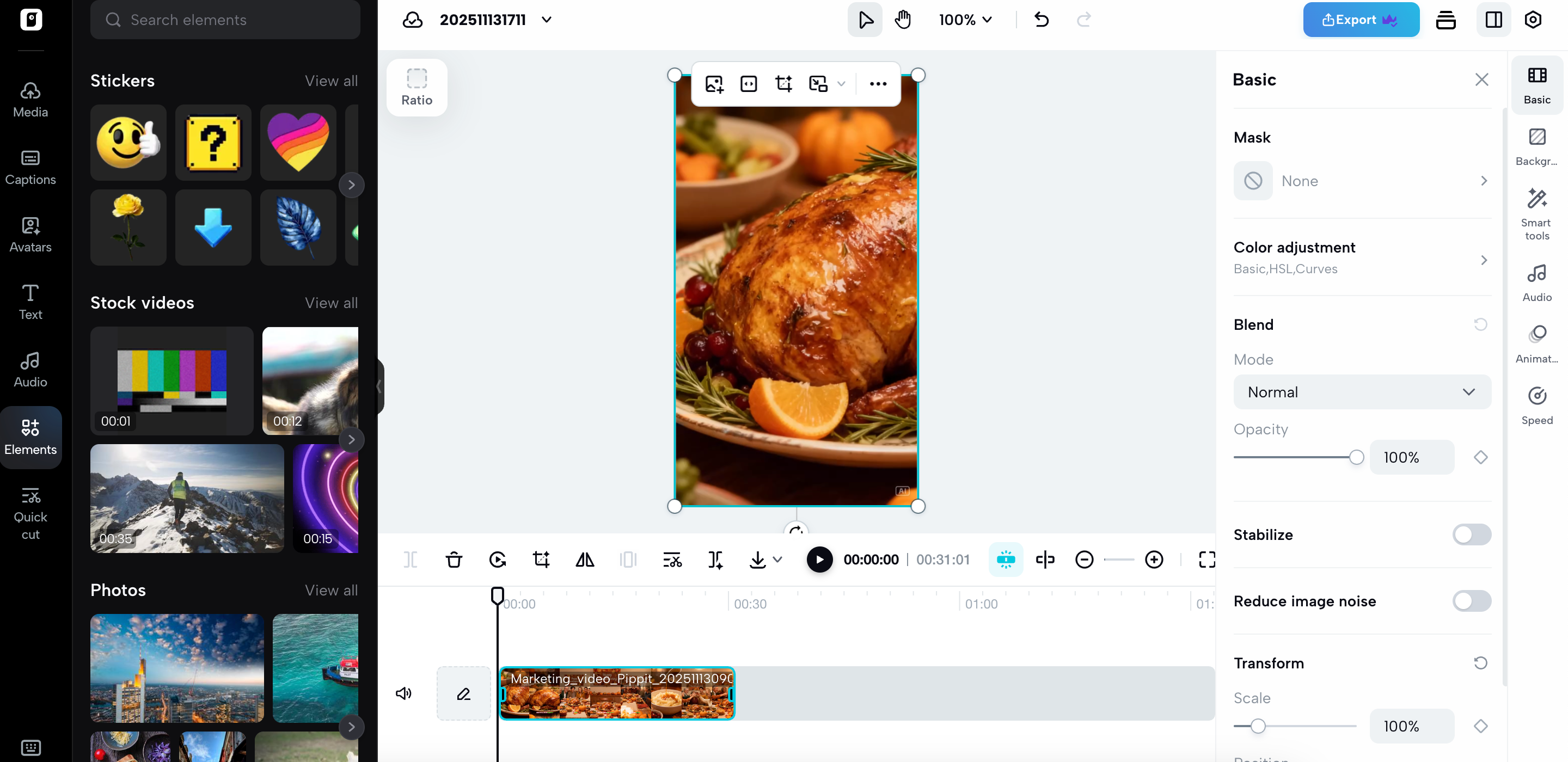Delete the selected clip with the trash icon
The image size is (1568, 762).
coord(454,560)
